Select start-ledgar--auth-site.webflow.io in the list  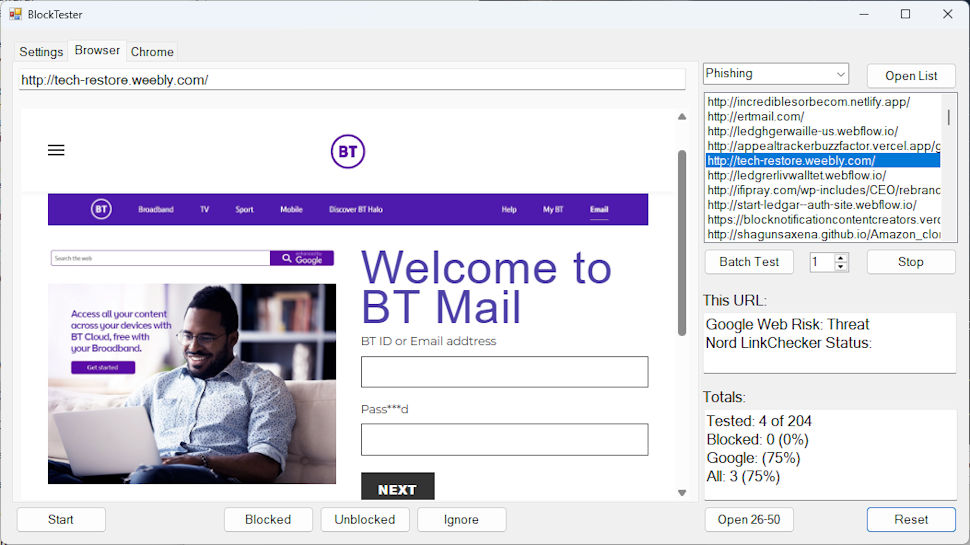pyautogui.click(x=823, y=205)
